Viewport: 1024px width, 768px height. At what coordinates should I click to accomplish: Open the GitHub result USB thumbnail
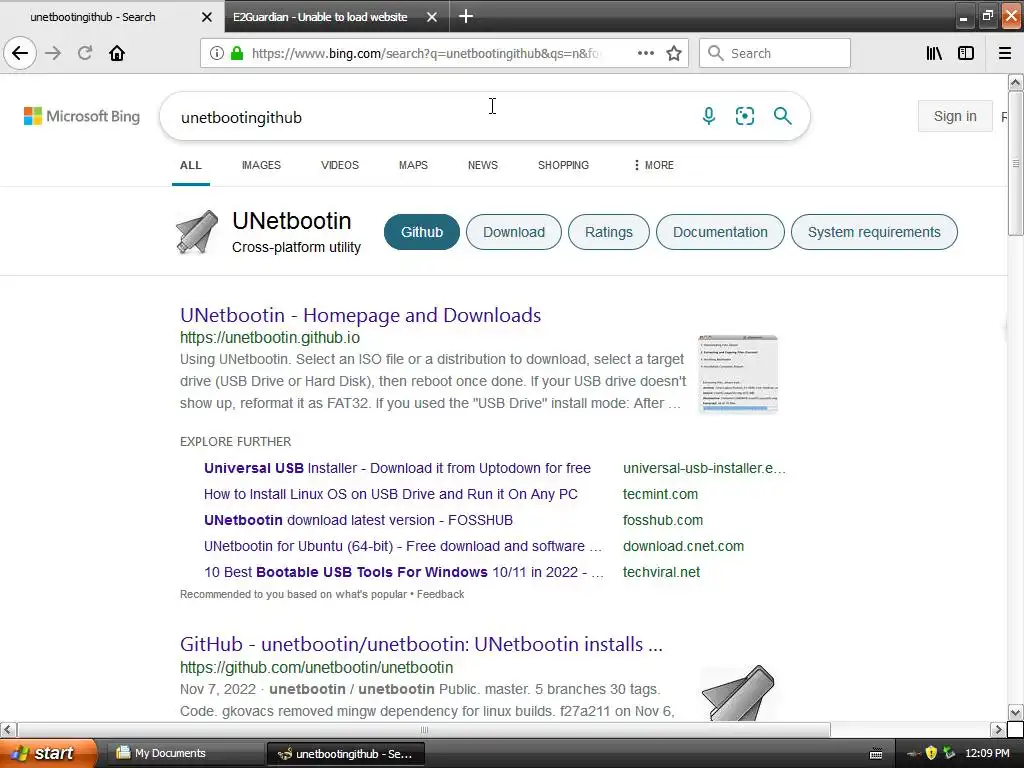click(738, 692)
